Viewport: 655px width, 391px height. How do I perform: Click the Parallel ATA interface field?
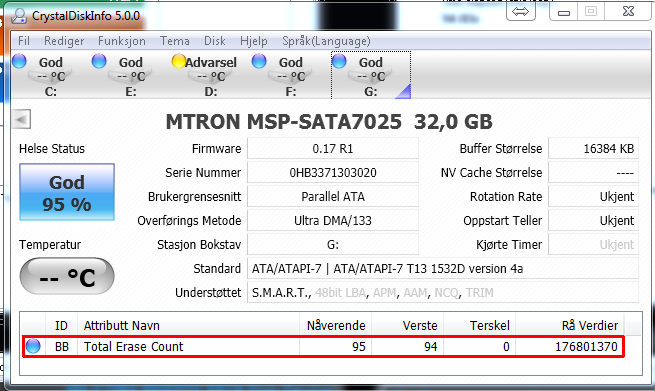click(x=333, y=196)
